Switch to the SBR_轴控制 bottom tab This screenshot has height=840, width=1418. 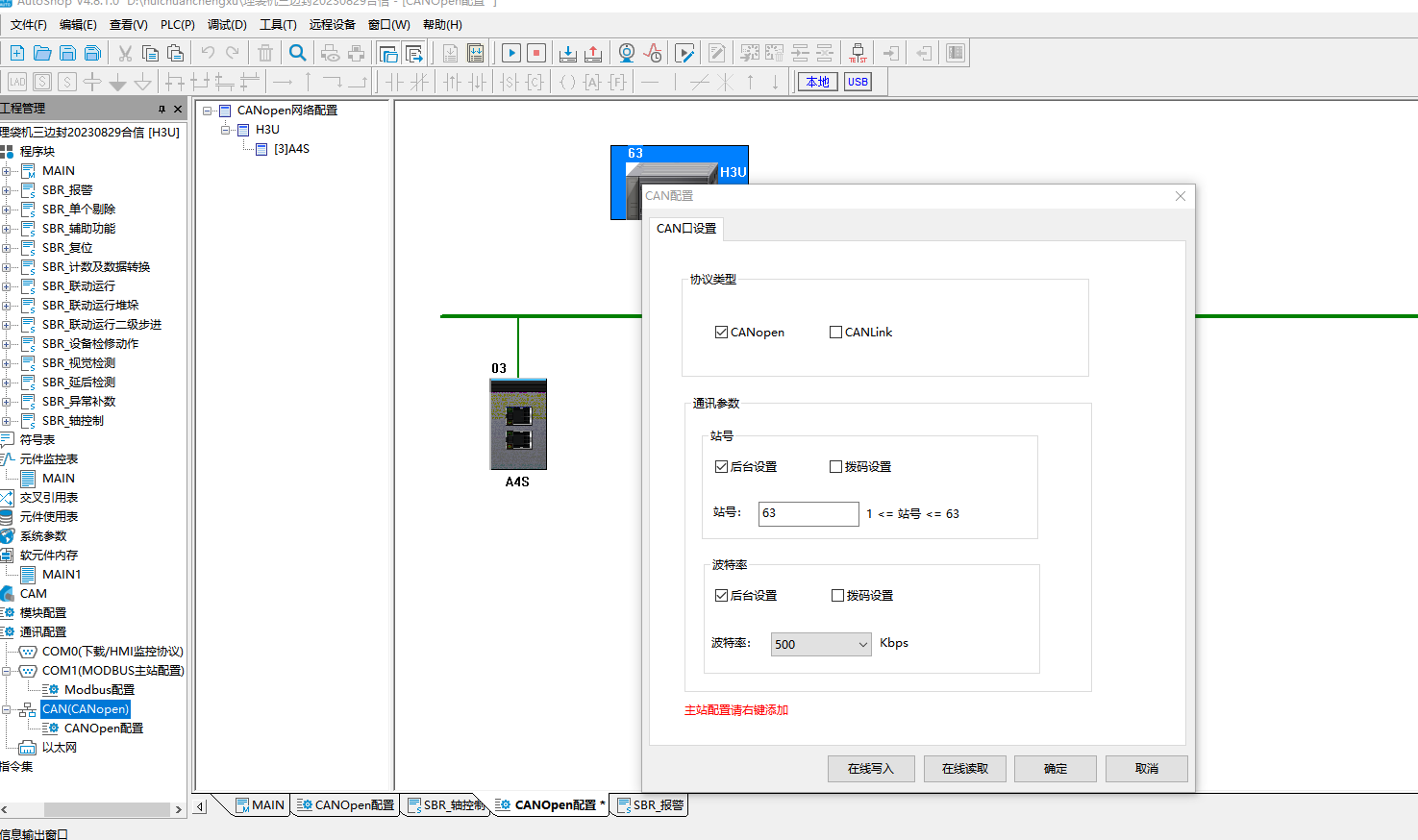(x=446, y=805)
